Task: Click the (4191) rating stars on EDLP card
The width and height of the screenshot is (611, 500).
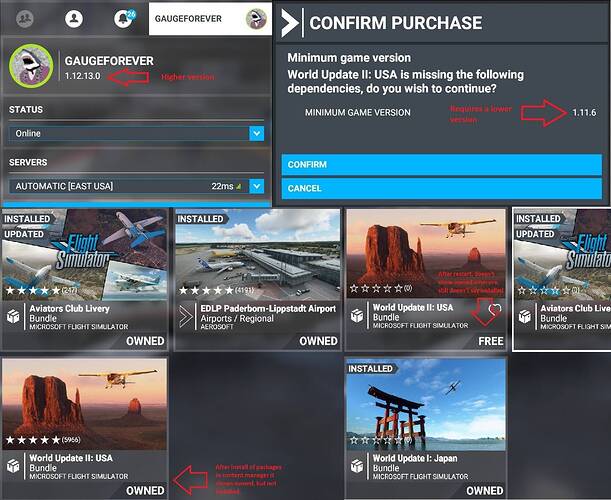Action: (x=216, y=290)
